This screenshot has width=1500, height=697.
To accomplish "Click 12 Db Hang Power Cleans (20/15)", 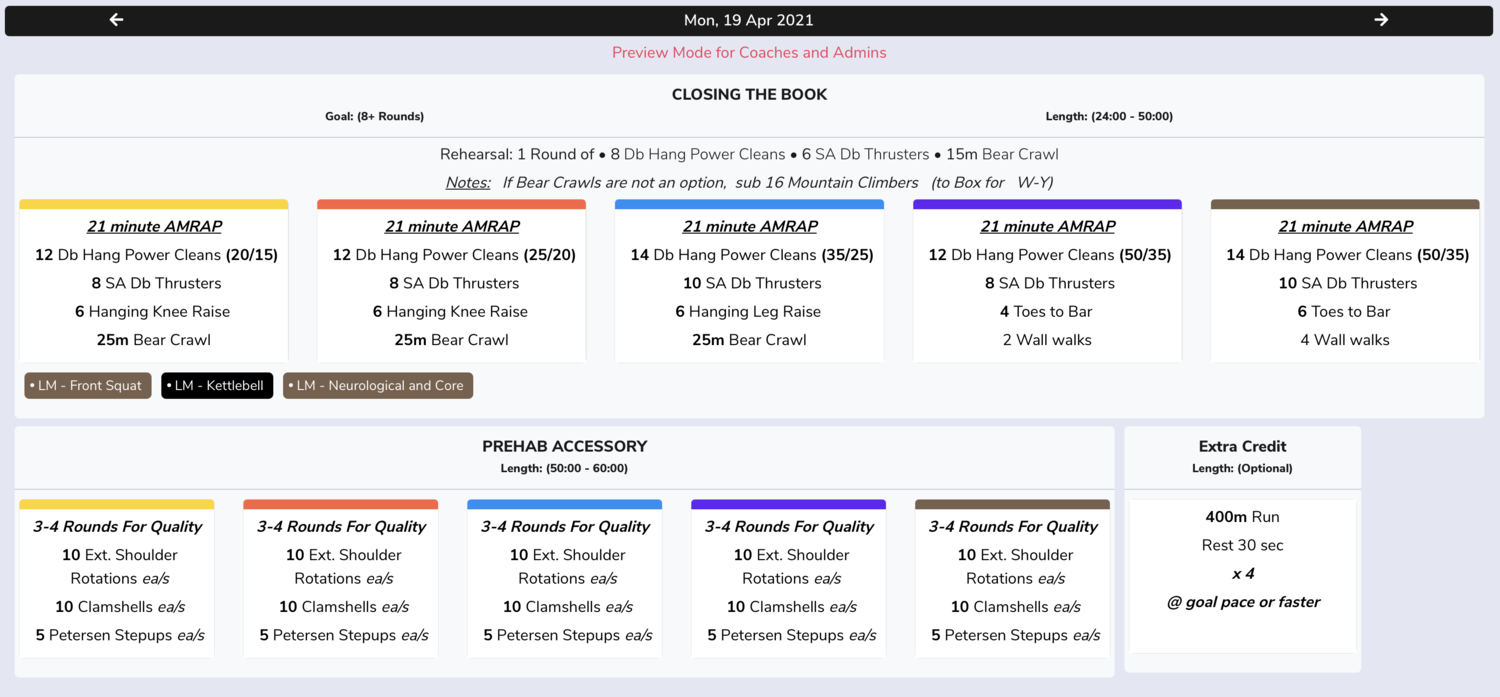I will [156, 255].
